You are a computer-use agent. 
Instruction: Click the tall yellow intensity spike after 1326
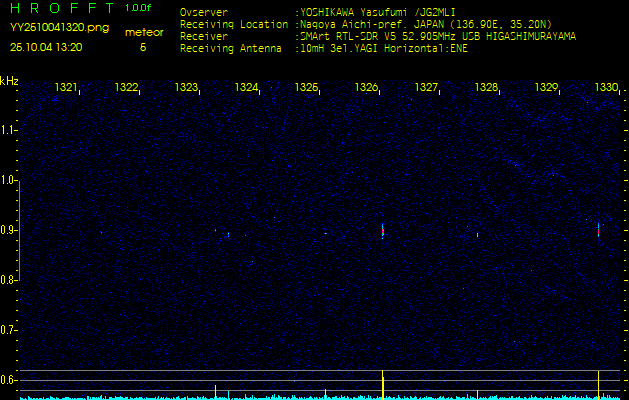pyautogui.click(x=383, y=383)
